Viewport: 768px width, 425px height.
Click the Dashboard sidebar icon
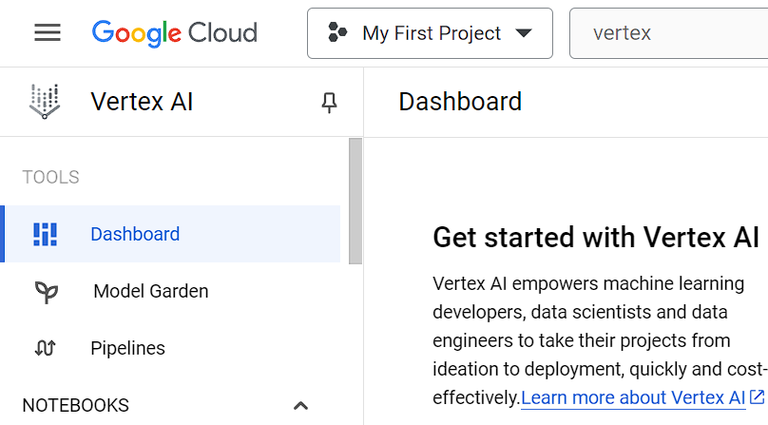tap(45, 234)
